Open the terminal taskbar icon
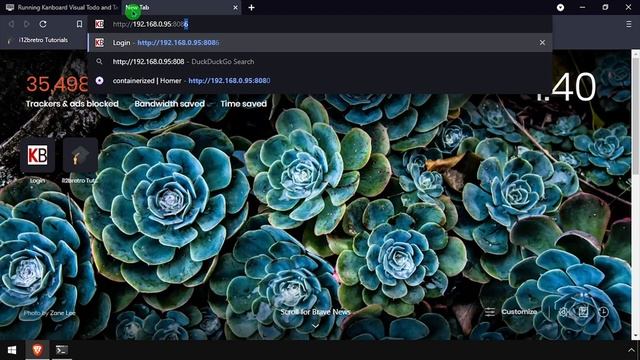The height and width of the screenshot is (360, 640). pos(62,350)
